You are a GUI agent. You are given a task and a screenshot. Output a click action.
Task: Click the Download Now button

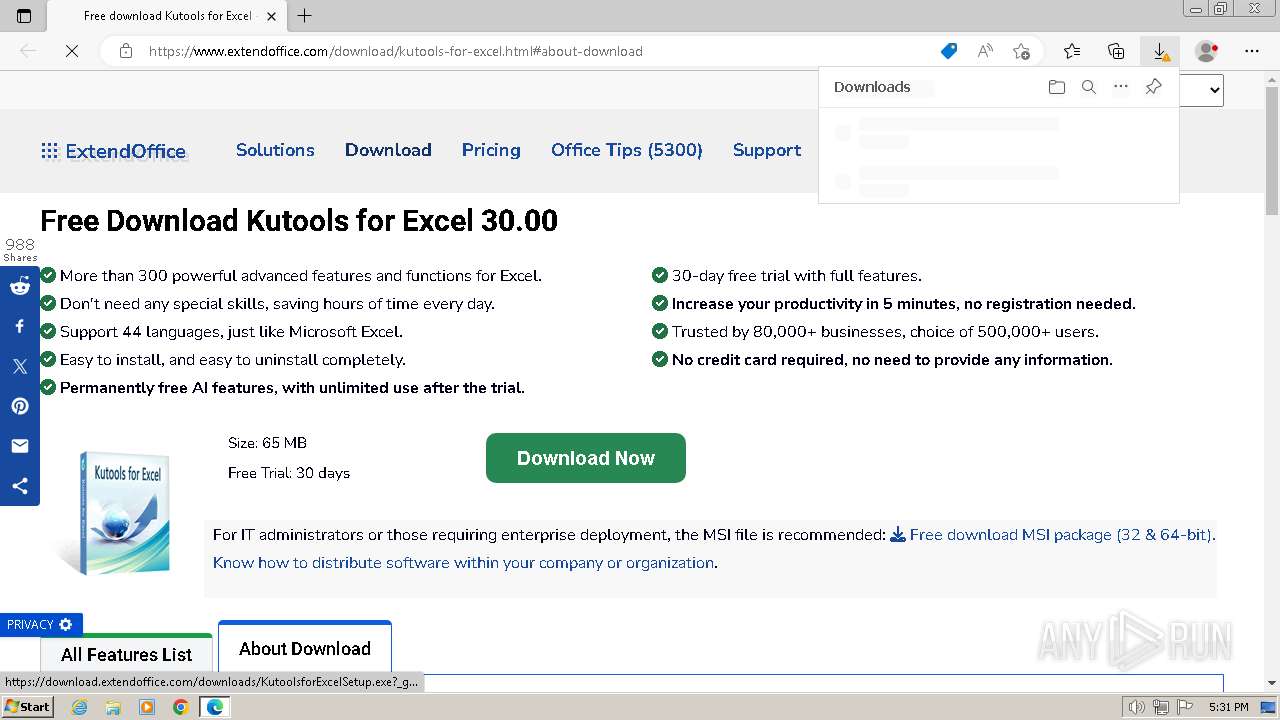(x=586, y=458)
